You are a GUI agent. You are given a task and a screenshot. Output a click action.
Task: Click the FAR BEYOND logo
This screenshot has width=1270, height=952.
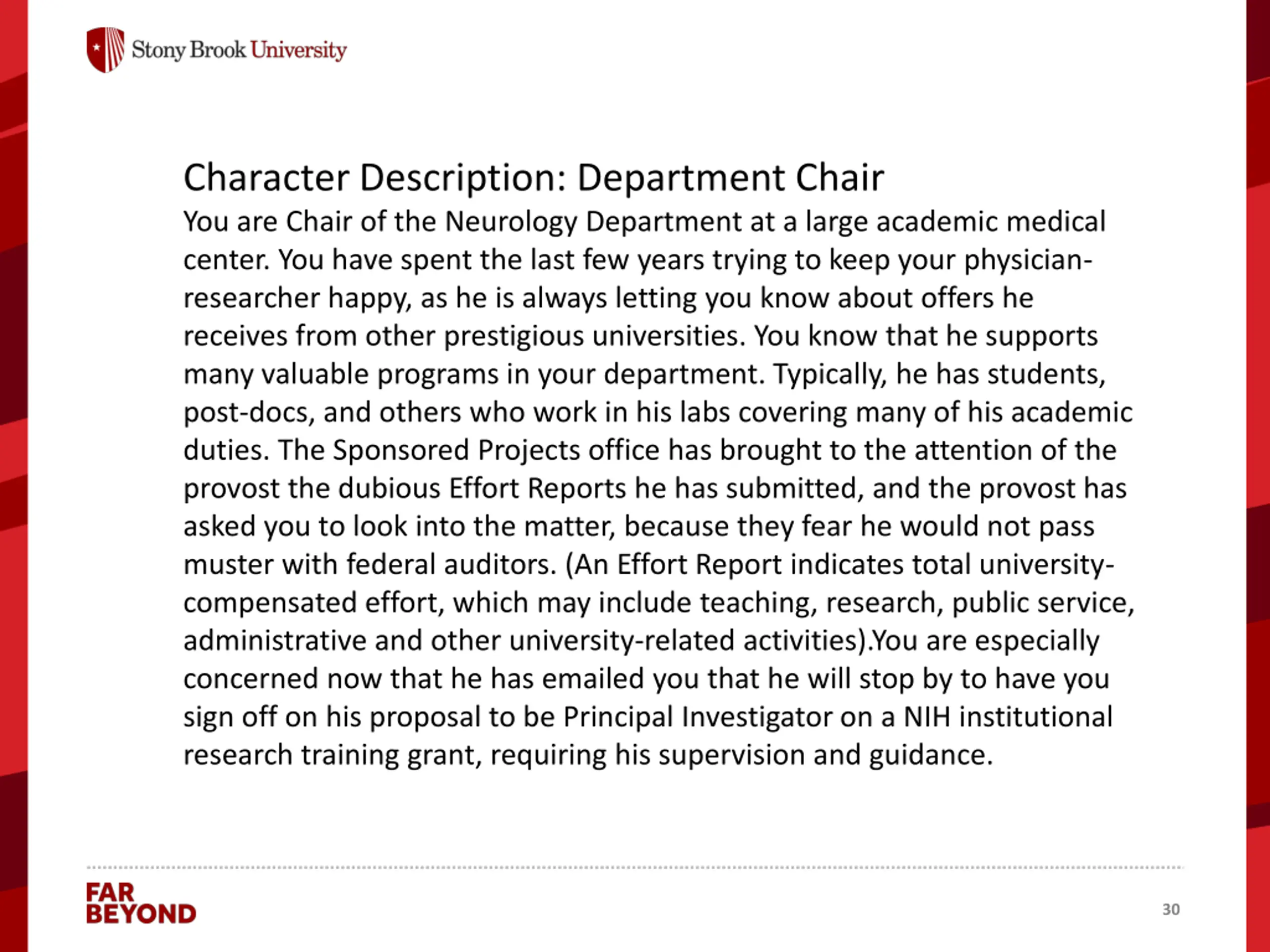[x=141, y=903]
